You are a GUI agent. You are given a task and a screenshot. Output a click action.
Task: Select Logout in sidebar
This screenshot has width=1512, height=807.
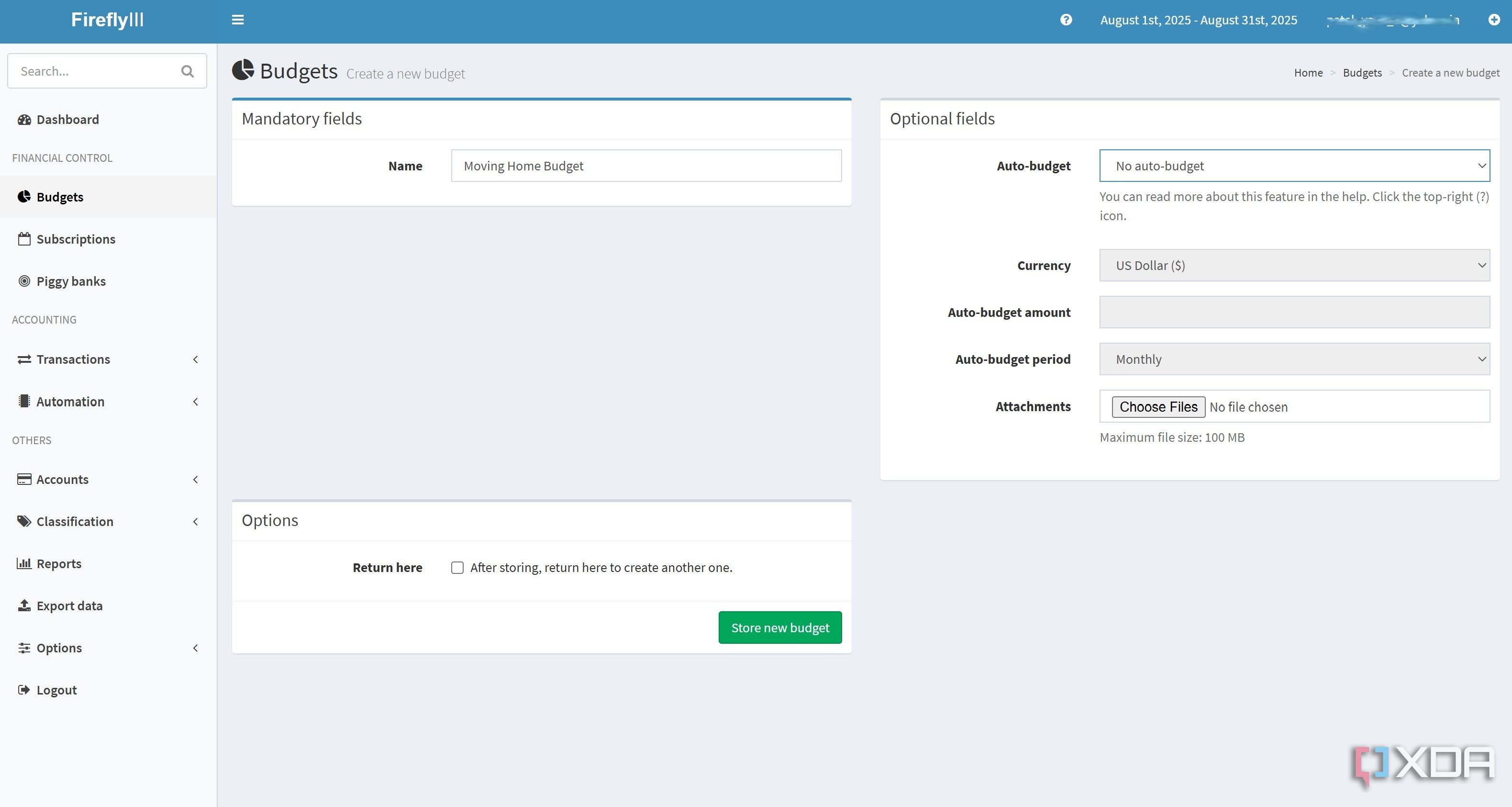108,690
